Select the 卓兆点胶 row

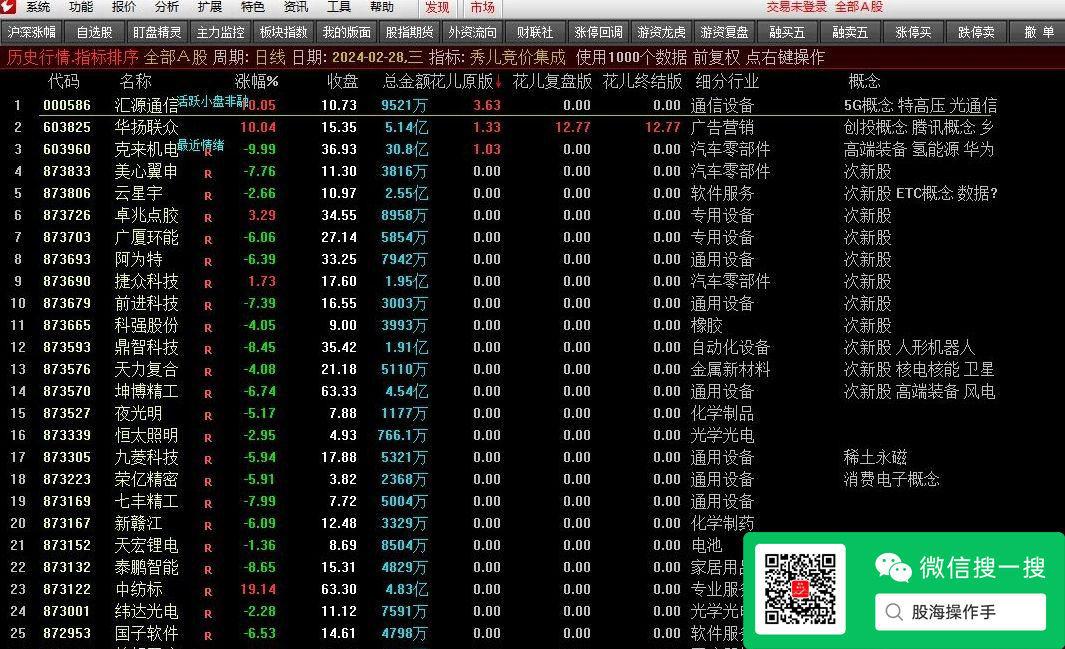point(532,215)
